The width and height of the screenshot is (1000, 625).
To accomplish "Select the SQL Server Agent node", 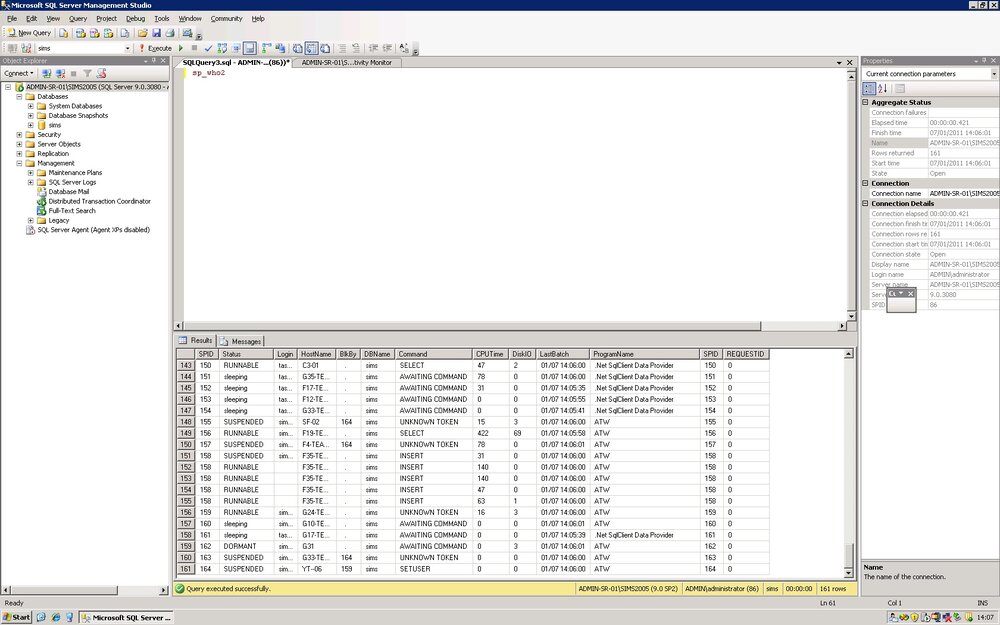I will pyautogui.click(x=93, y=230).
